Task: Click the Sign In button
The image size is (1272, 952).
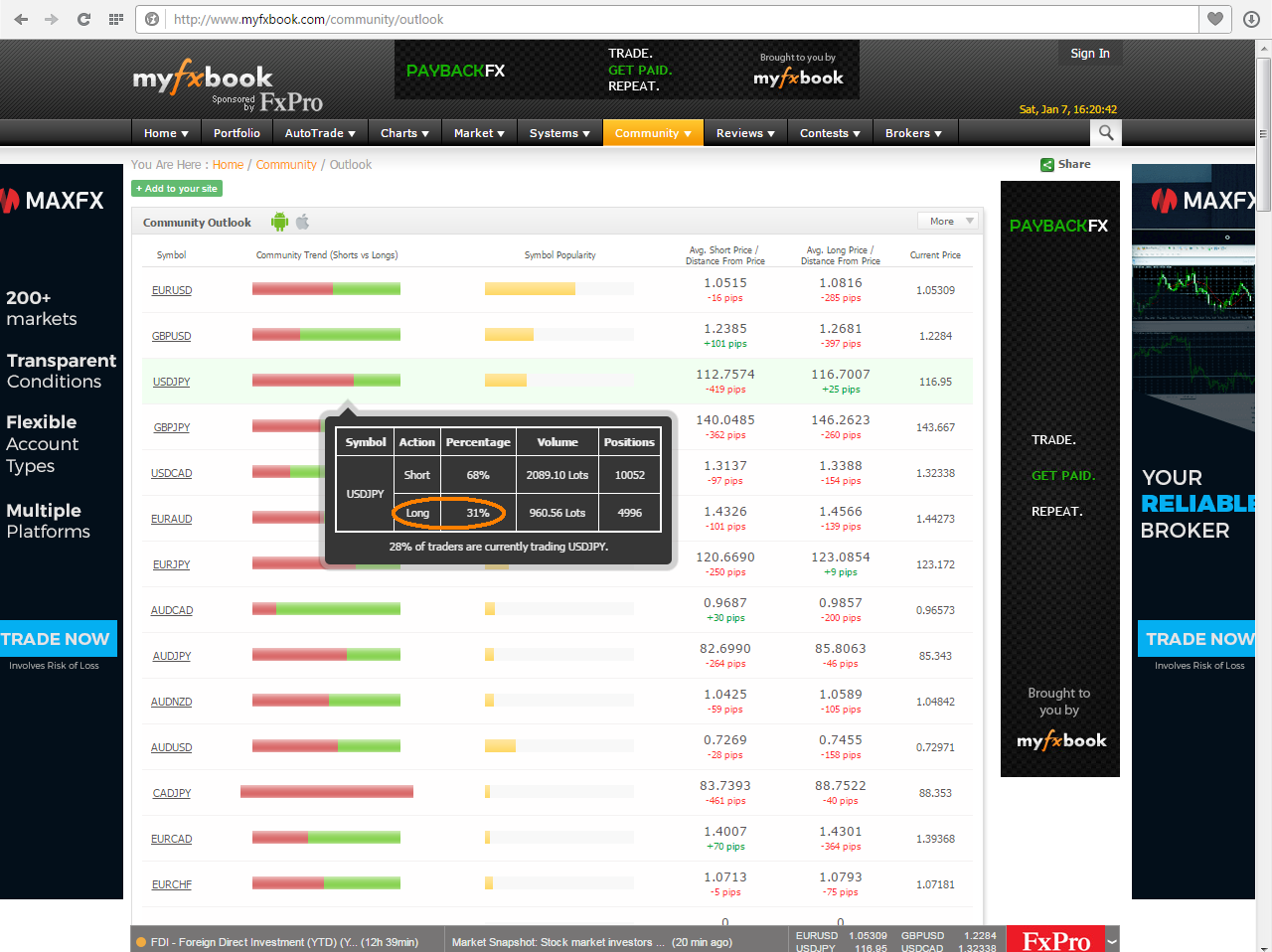Action: tap(1090, 54)
